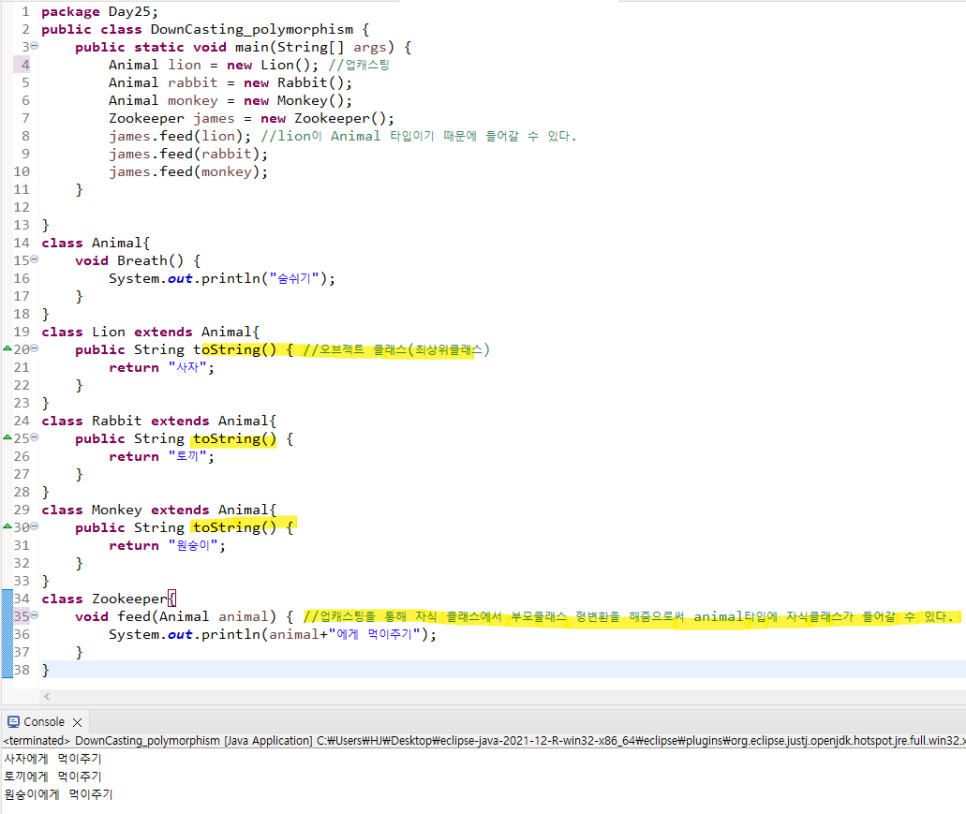Click the 'class Zookeeper{' declaration
The image size is (966, 814).
point(108,598)
